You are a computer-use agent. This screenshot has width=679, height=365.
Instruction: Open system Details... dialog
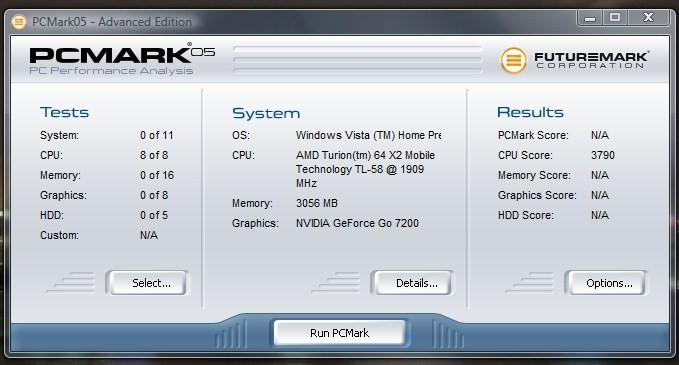[412, 283]
